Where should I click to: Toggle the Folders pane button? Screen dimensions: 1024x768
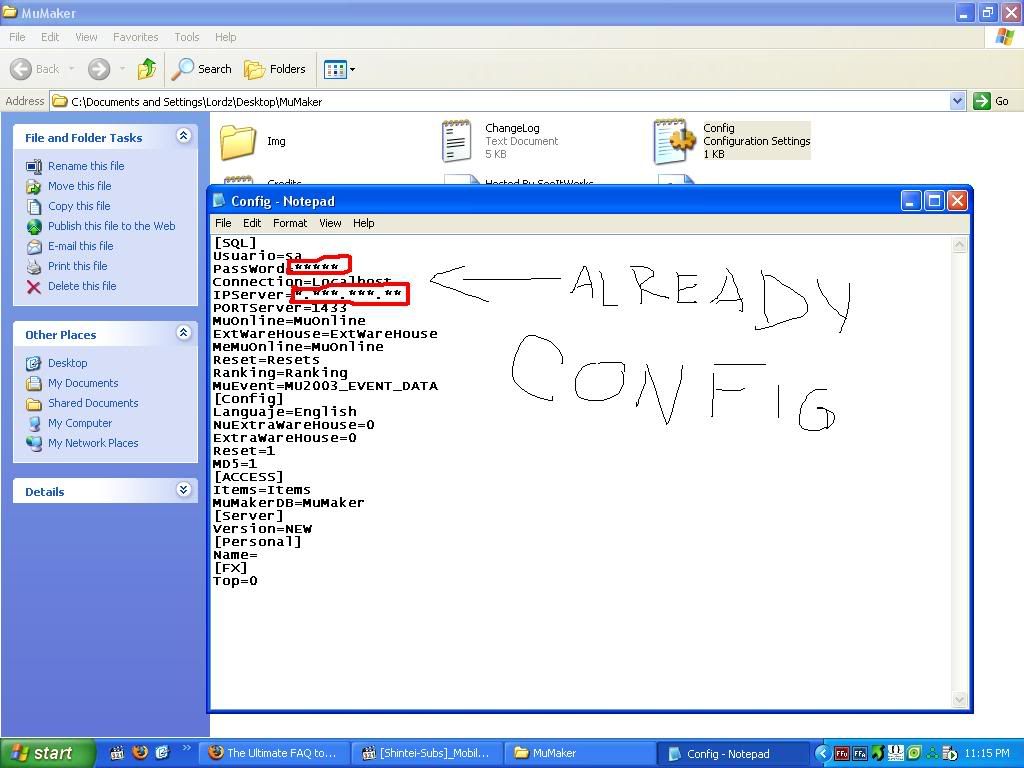pyautogui.click(x=275, y=69)
